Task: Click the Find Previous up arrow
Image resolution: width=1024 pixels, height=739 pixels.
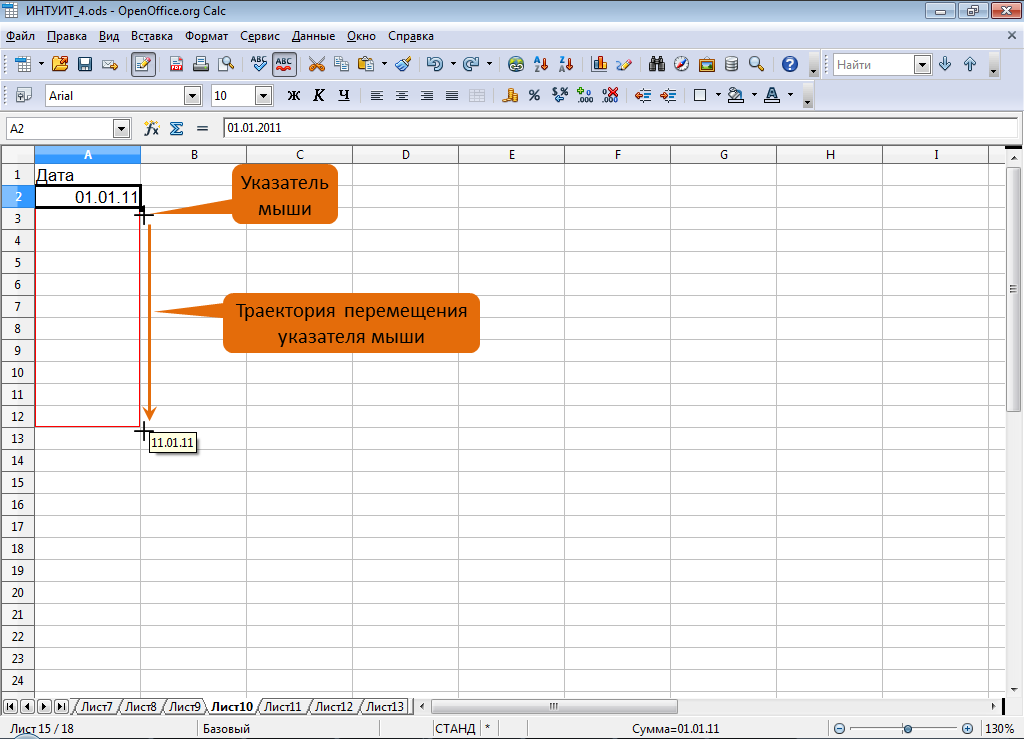Action: (970, 64)
